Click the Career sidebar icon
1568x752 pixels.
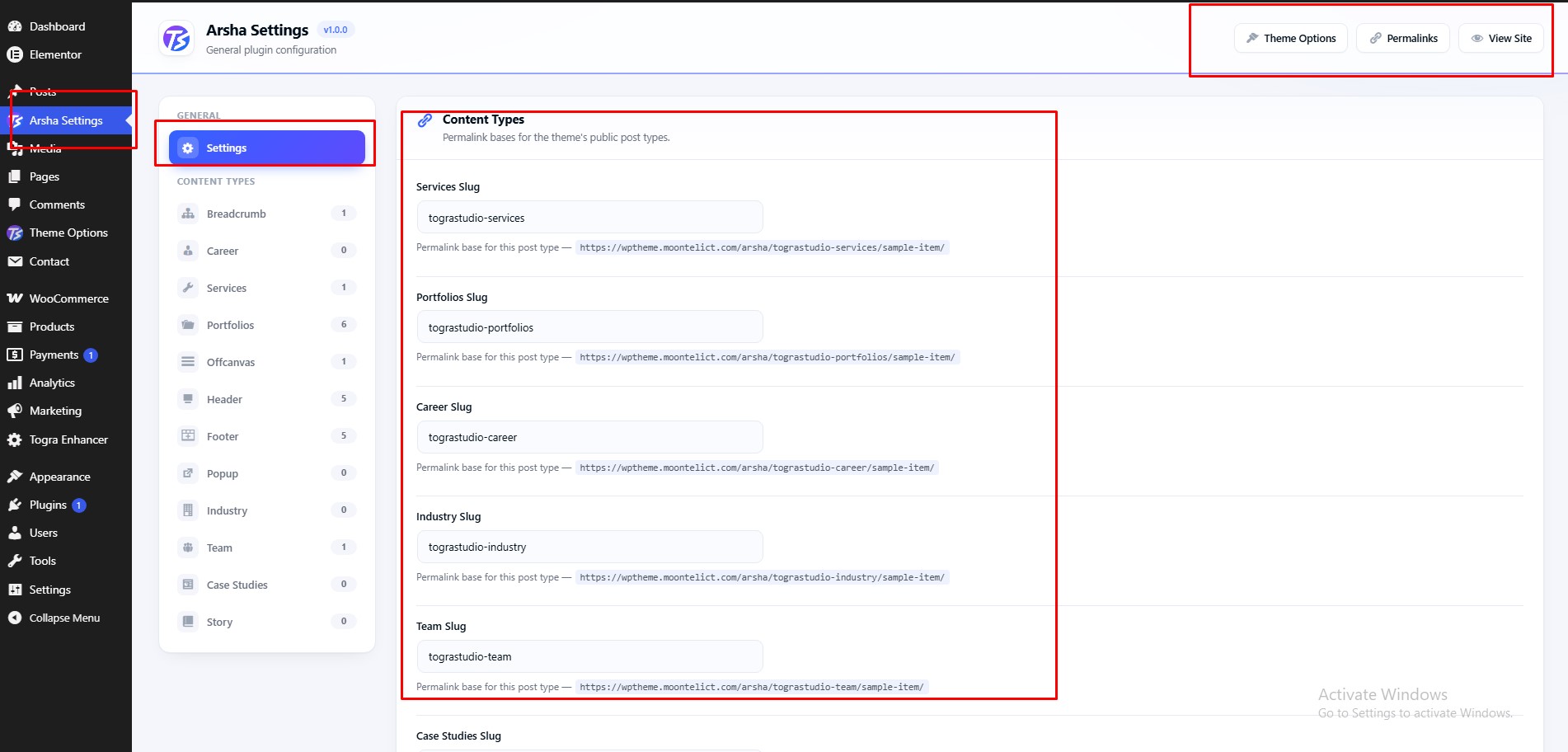188,251
